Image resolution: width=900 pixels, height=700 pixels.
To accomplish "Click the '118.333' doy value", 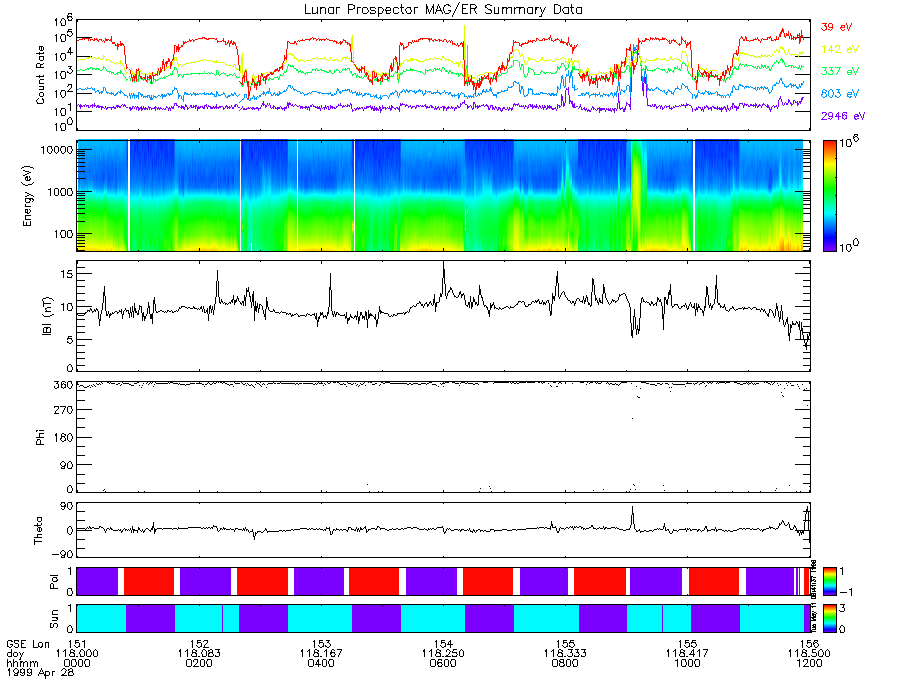I will point(565,654).
